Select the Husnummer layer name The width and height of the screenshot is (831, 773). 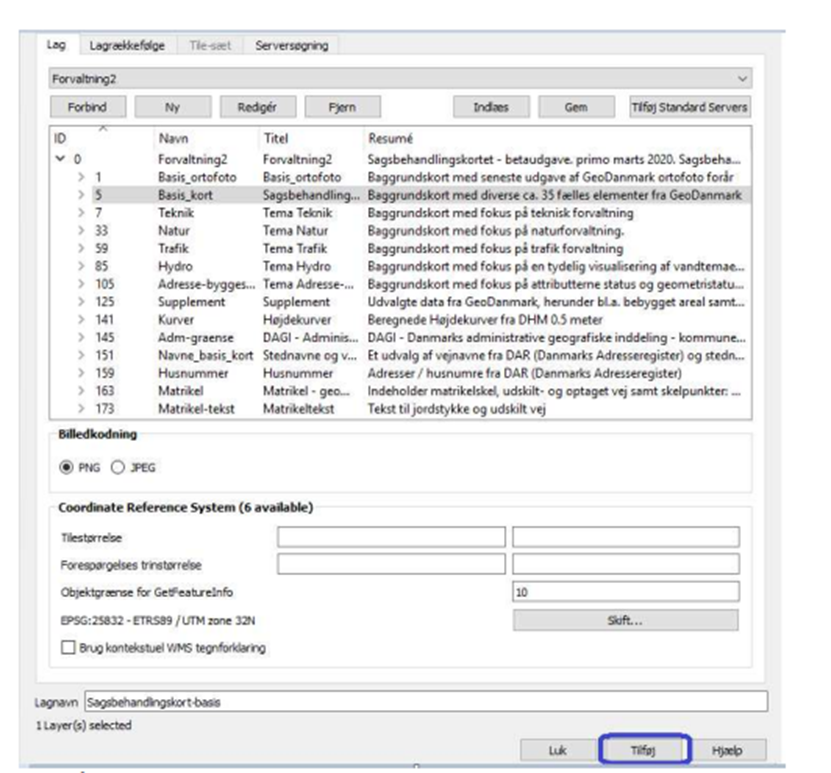click(x=193, y=373)
